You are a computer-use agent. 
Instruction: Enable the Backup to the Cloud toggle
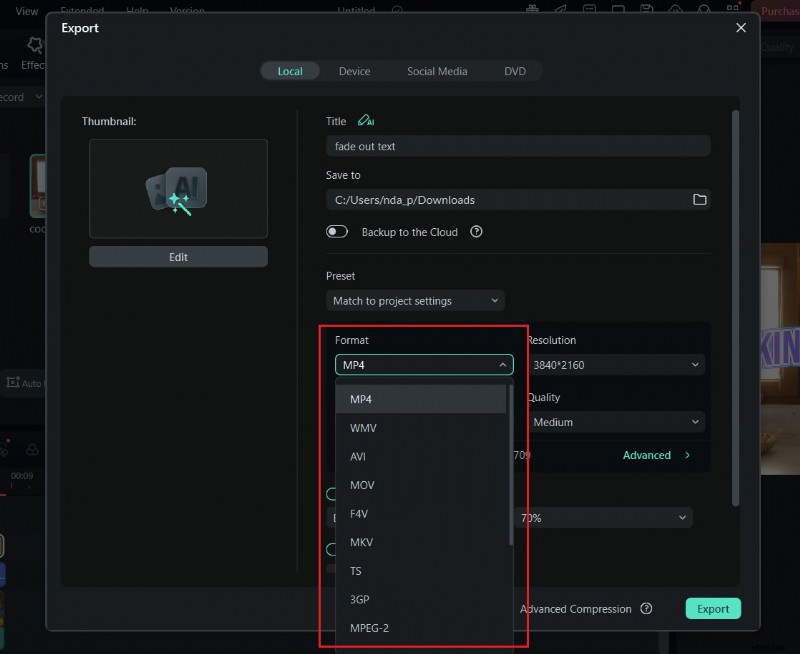point(337,231)
